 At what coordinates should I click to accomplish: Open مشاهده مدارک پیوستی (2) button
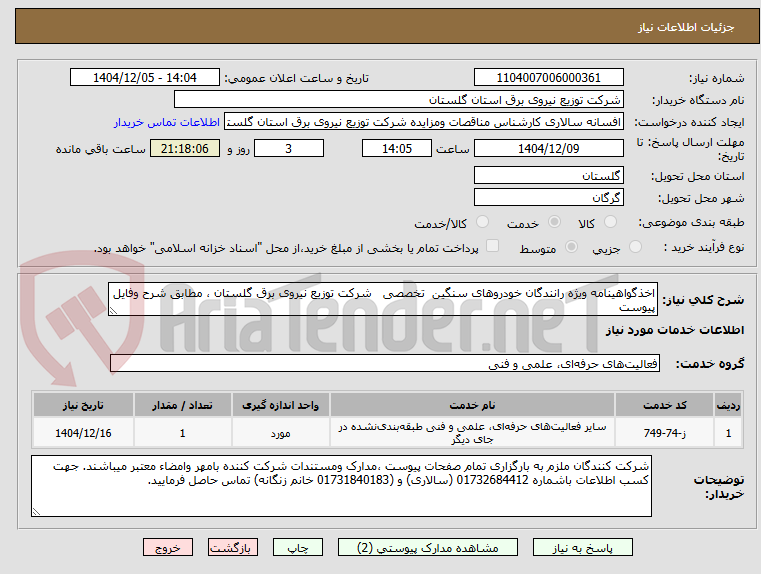[x=428, y=547]
